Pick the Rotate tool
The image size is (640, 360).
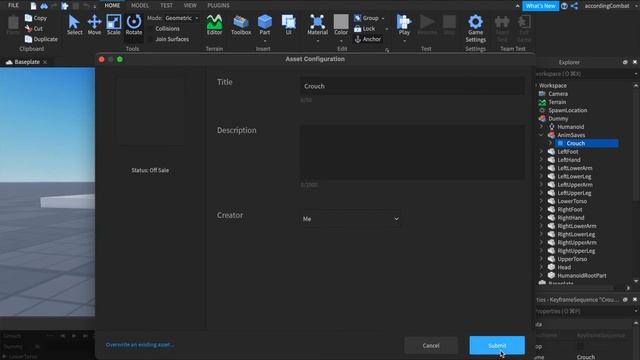pyautogui.click(x=133, y=24)
